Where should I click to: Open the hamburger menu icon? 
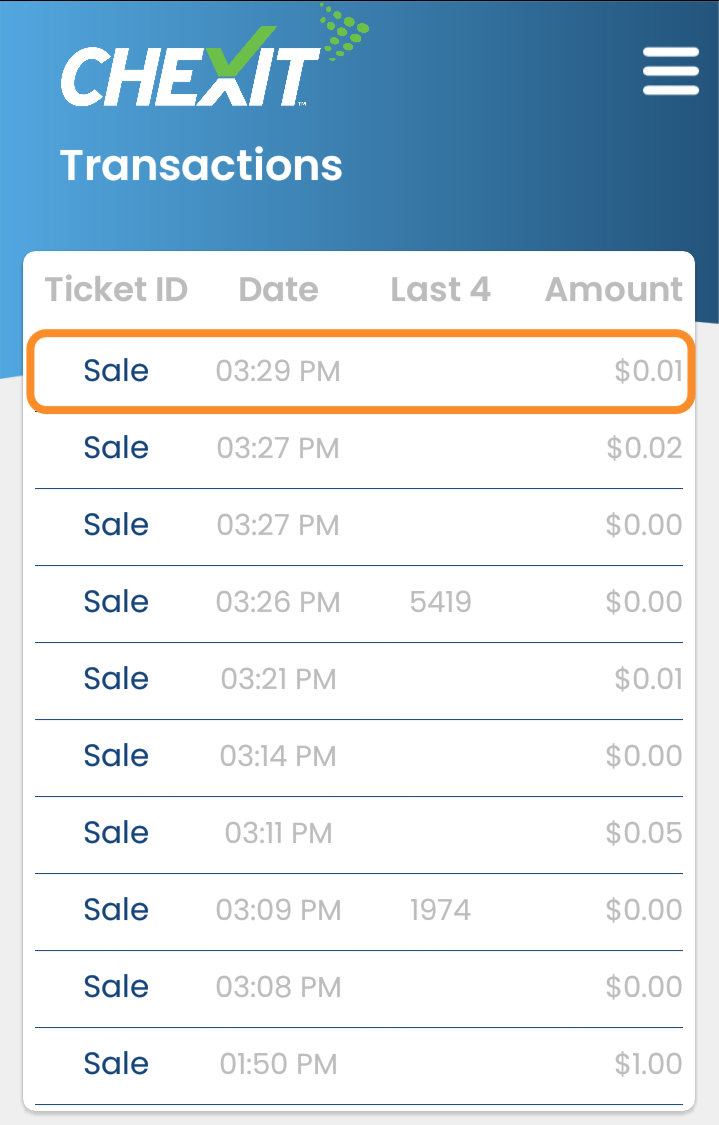(x=671, y=71)
